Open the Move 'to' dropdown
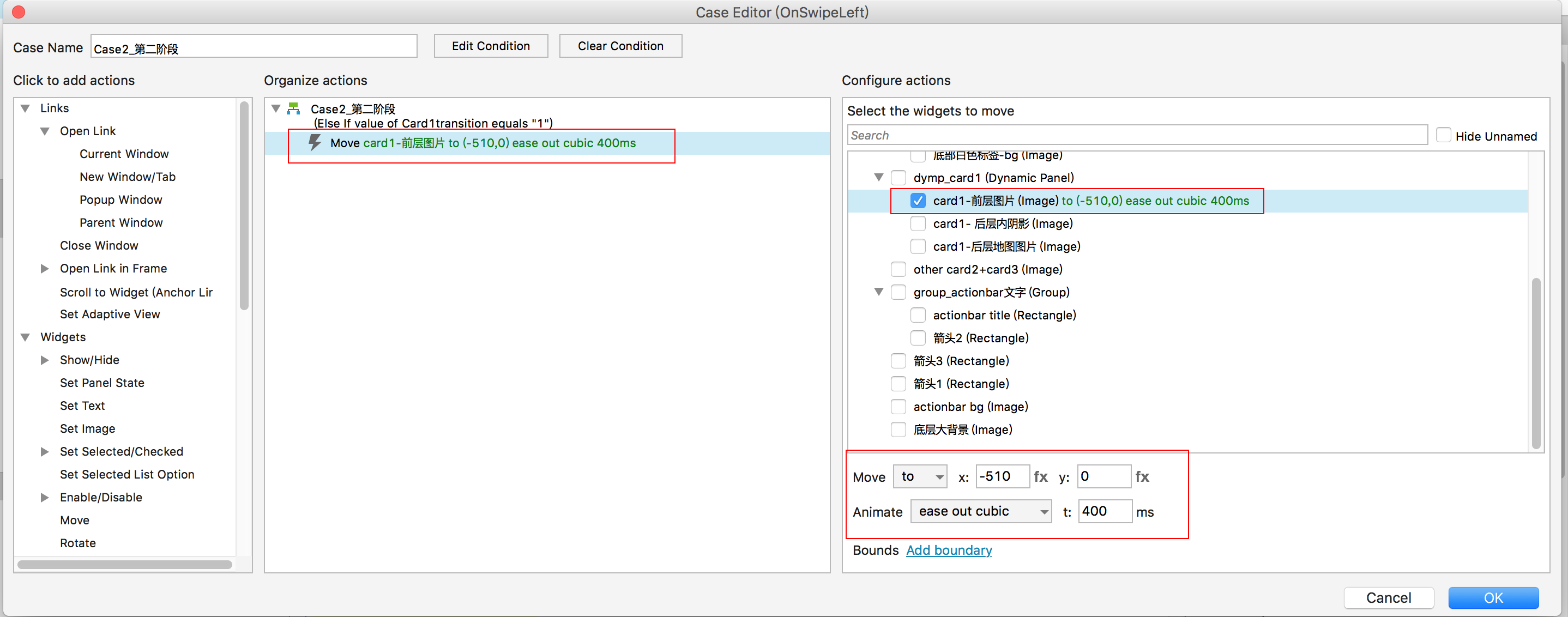Screen dimensions: 1568x617 point(920,476)
